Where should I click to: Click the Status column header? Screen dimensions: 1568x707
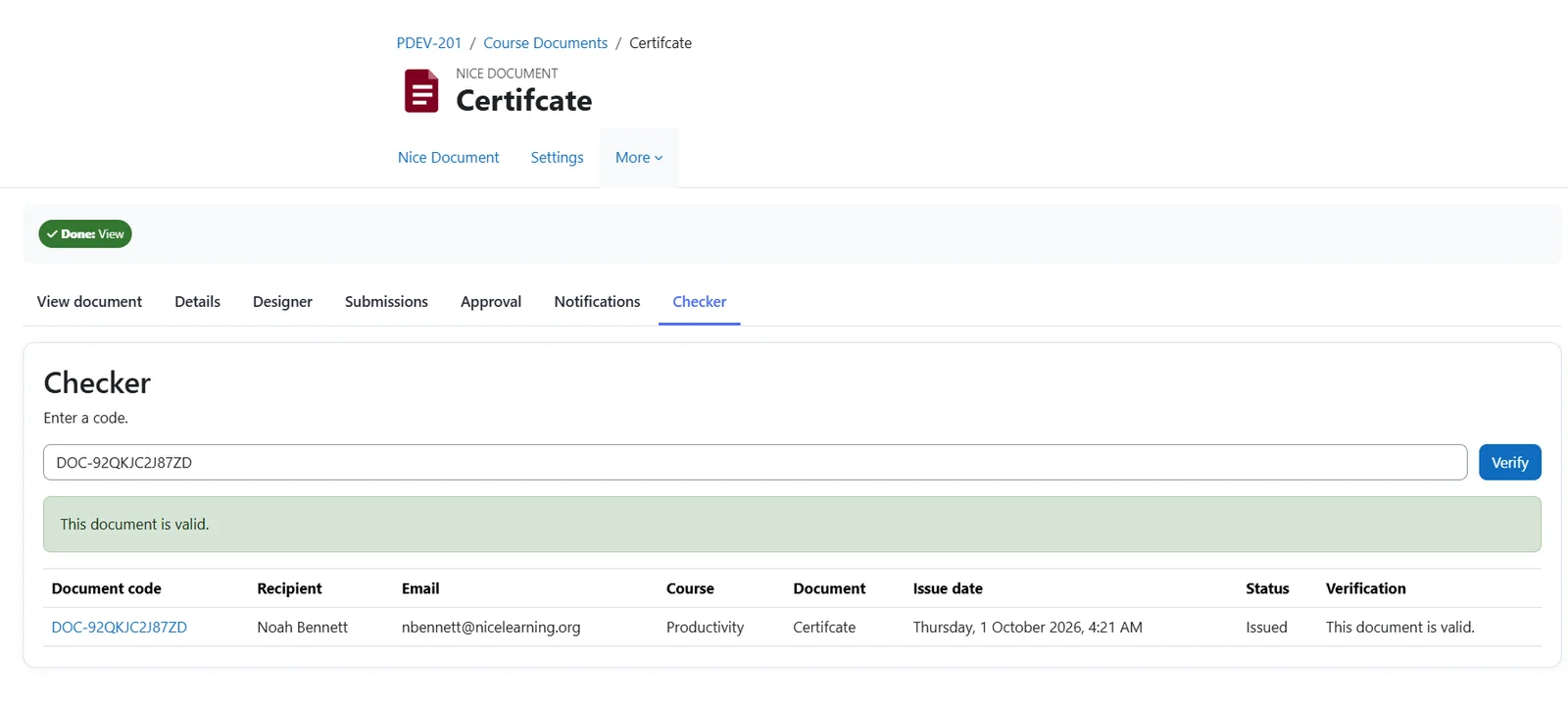(x=1267, y=588)
